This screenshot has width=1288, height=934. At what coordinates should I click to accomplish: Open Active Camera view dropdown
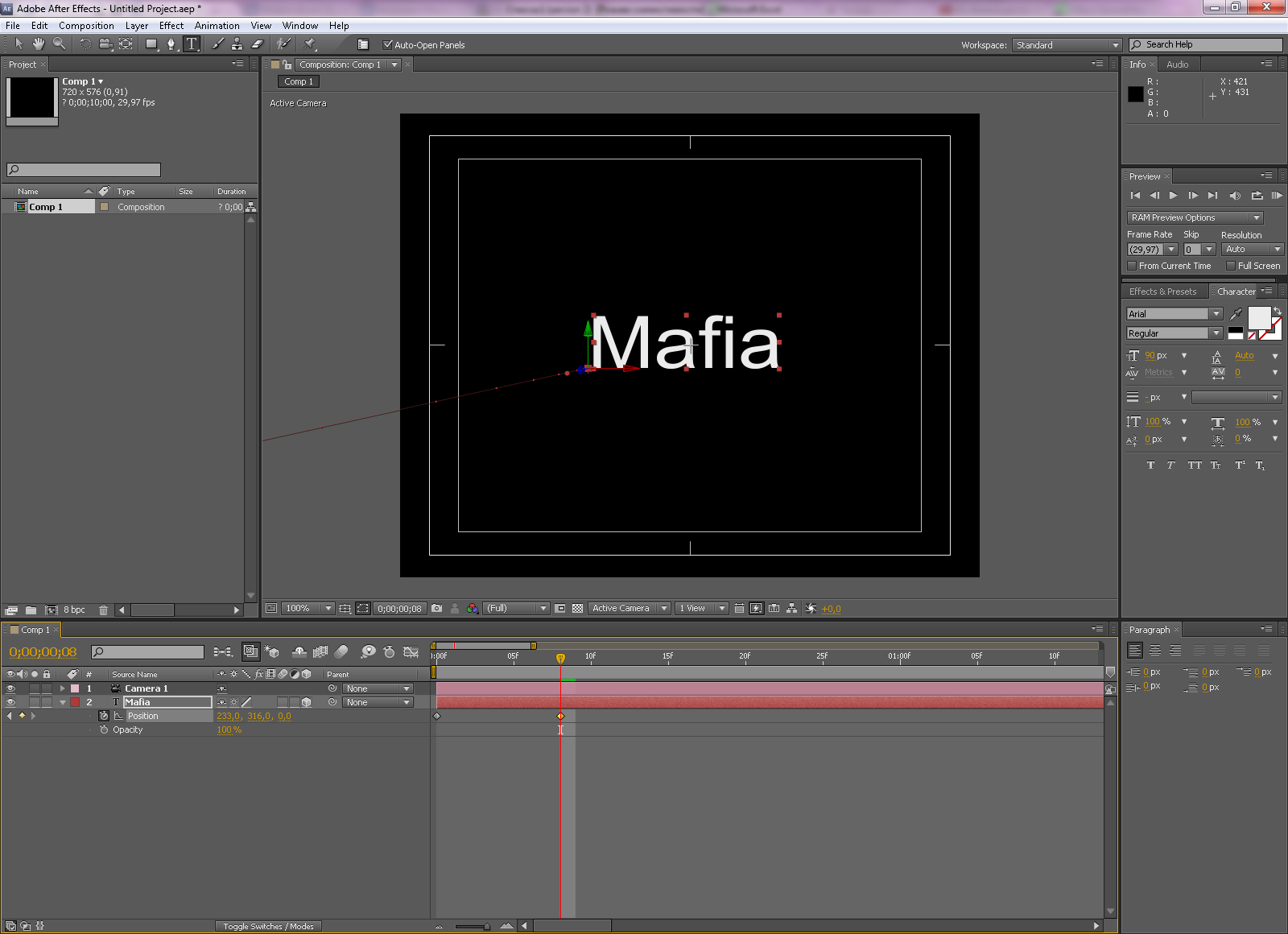coord(629,609)
